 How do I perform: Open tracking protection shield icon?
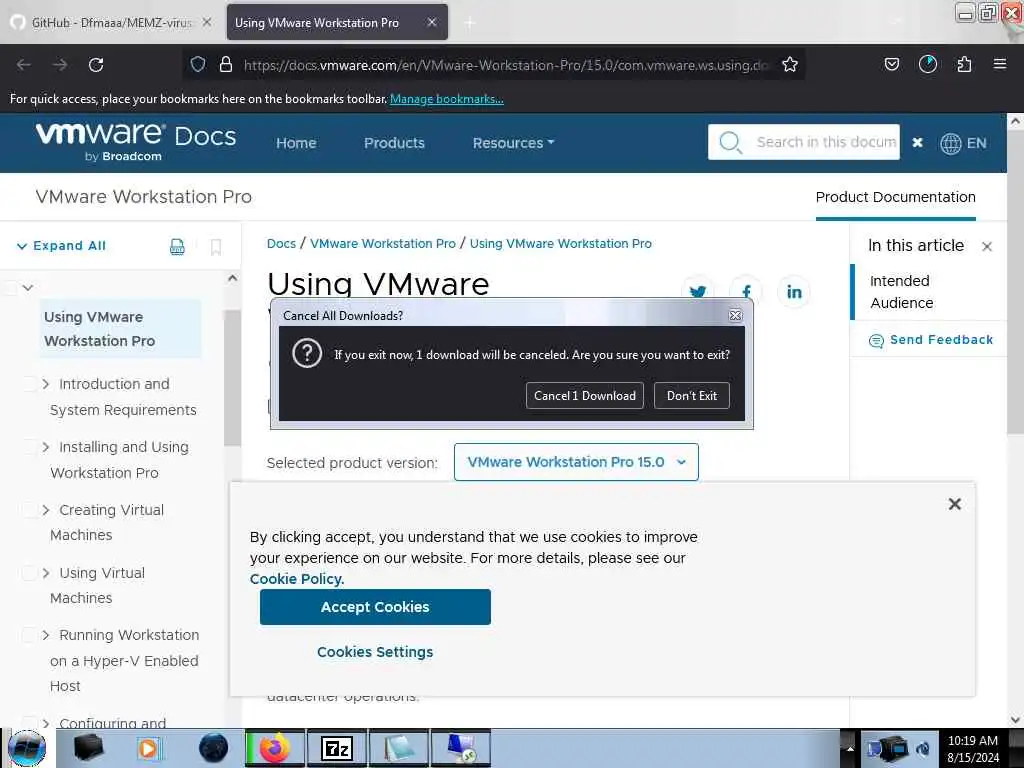point(198,64)
